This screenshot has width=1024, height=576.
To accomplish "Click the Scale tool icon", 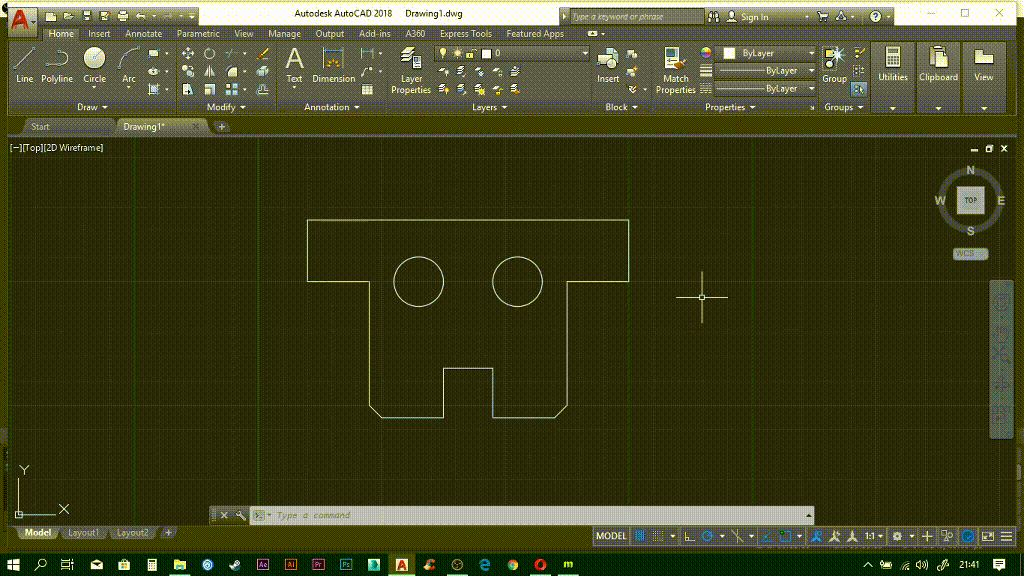I will point(210,89).
